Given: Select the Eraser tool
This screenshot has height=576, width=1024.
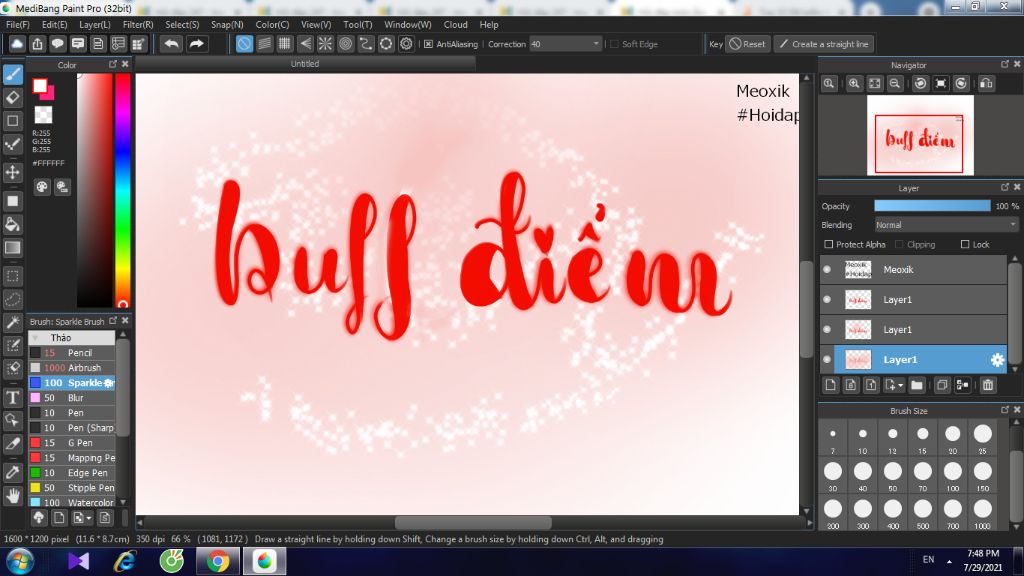Looking at the screenshot, I should [x=13, y=97].
